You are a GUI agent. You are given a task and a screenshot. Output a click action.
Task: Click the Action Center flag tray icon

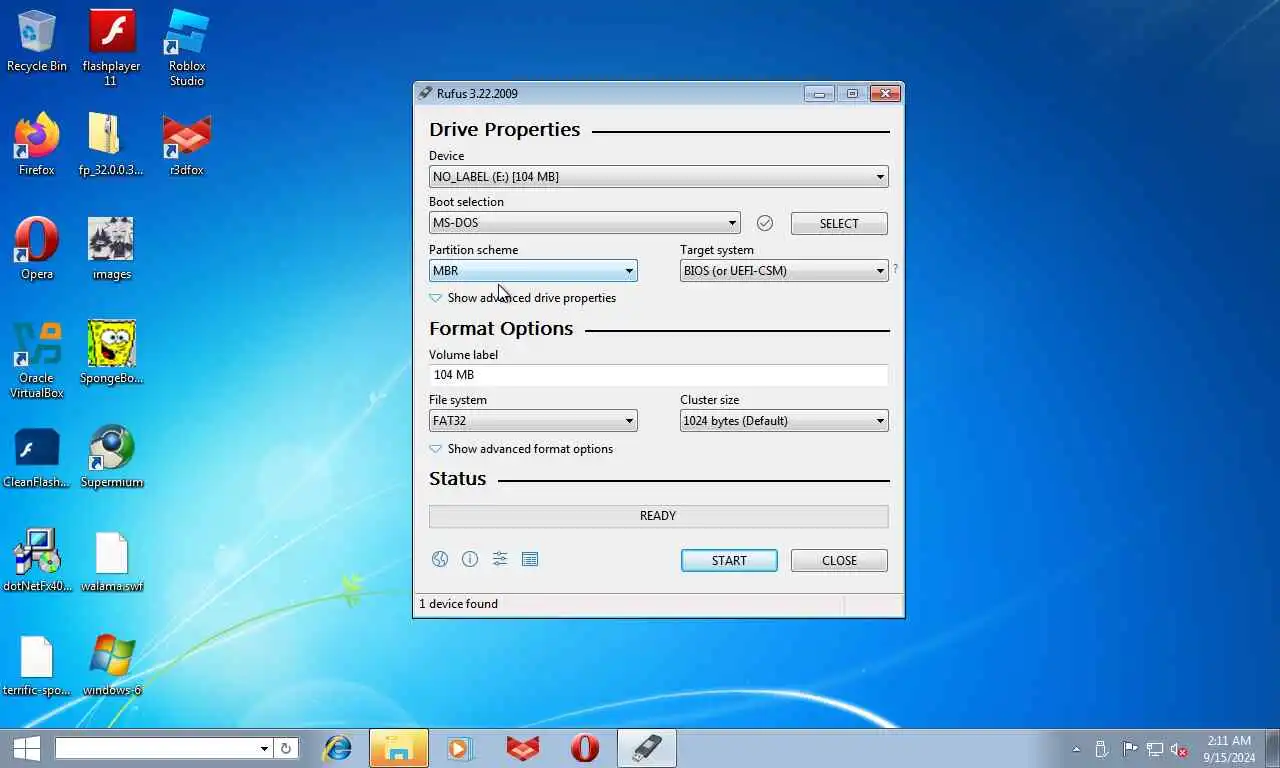[1130, 748]
